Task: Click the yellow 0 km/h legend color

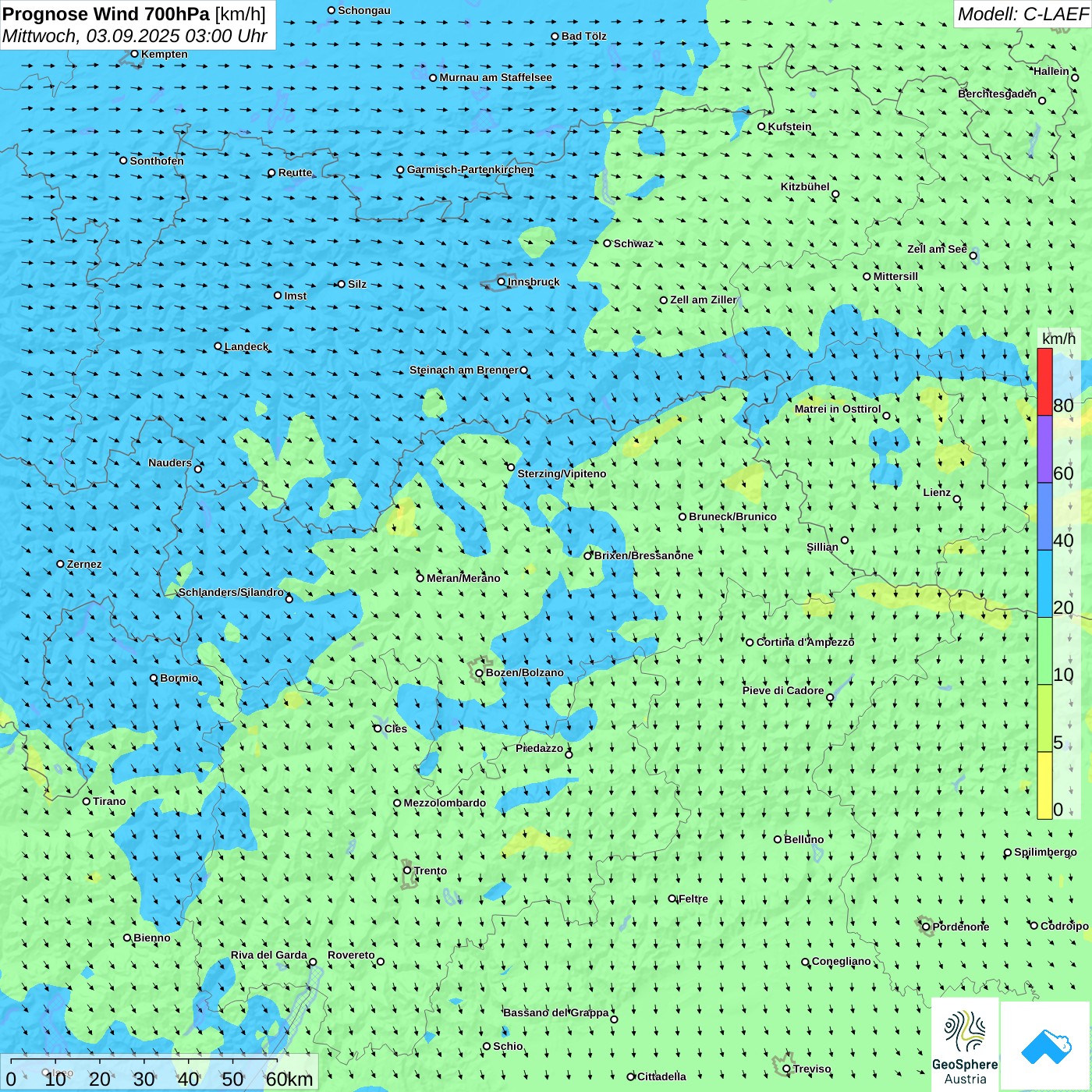Action: click(x=1044, y=785)
